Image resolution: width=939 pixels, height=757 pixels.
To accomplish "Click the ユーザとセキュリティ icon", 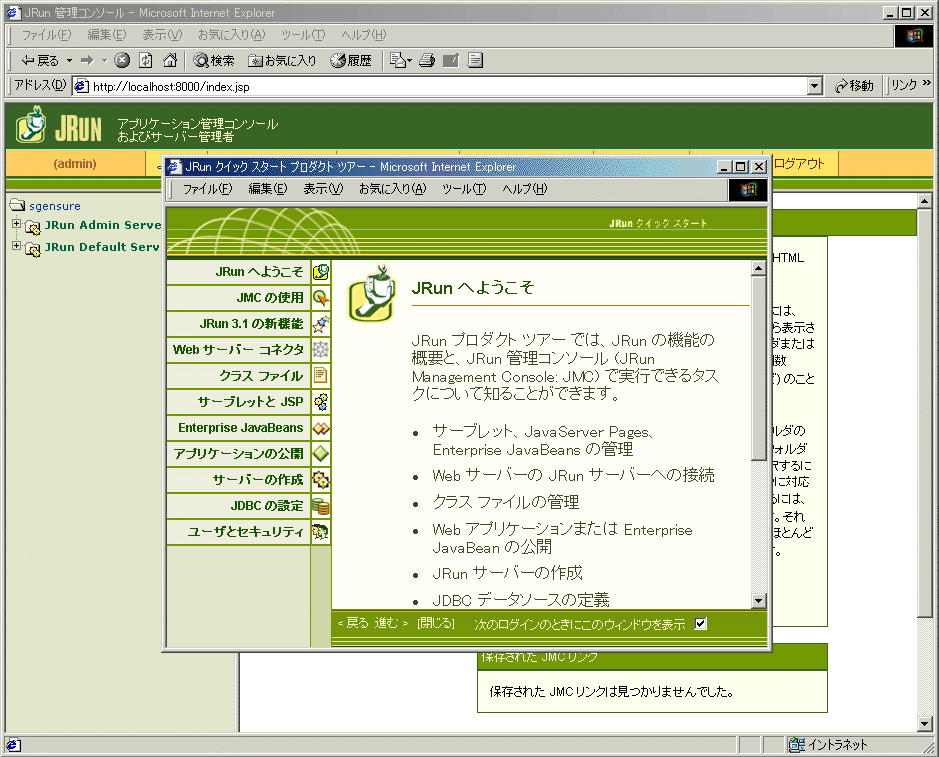I will (320, 532).
